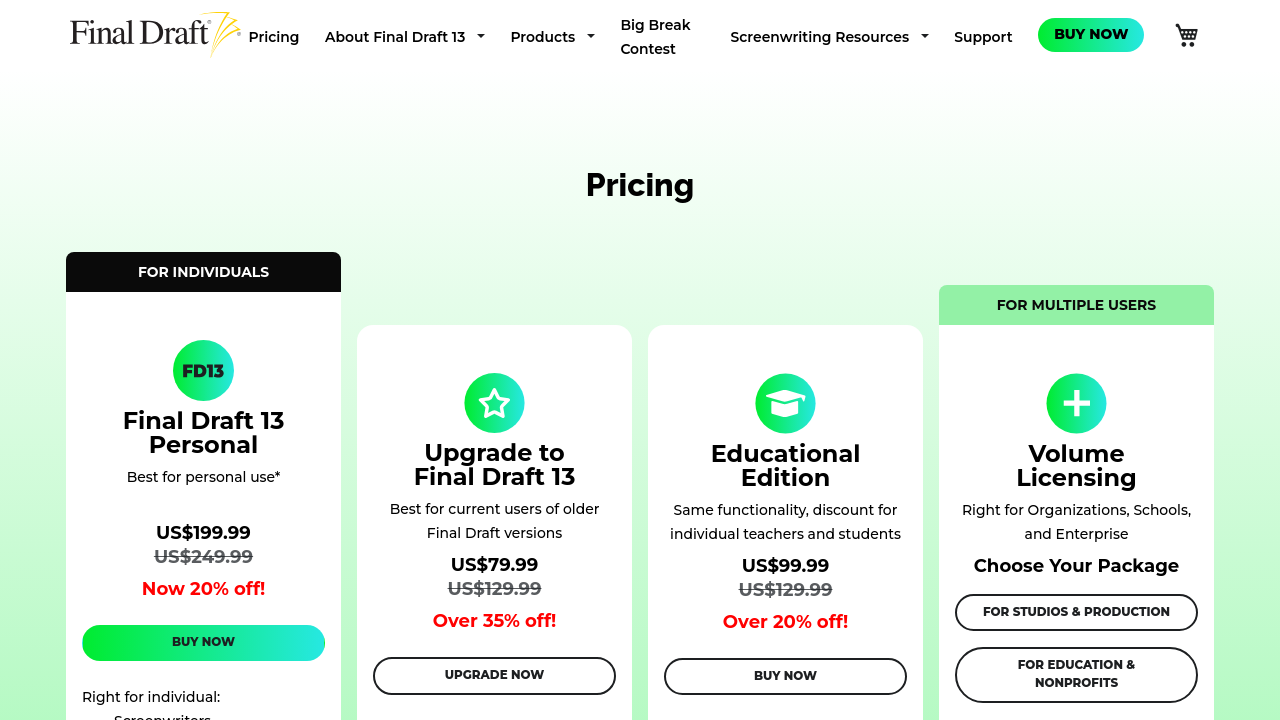The height and width of the screenshot is (720, 1280).
Task: Open the Pricing menu item
Action: coord(274,37)
